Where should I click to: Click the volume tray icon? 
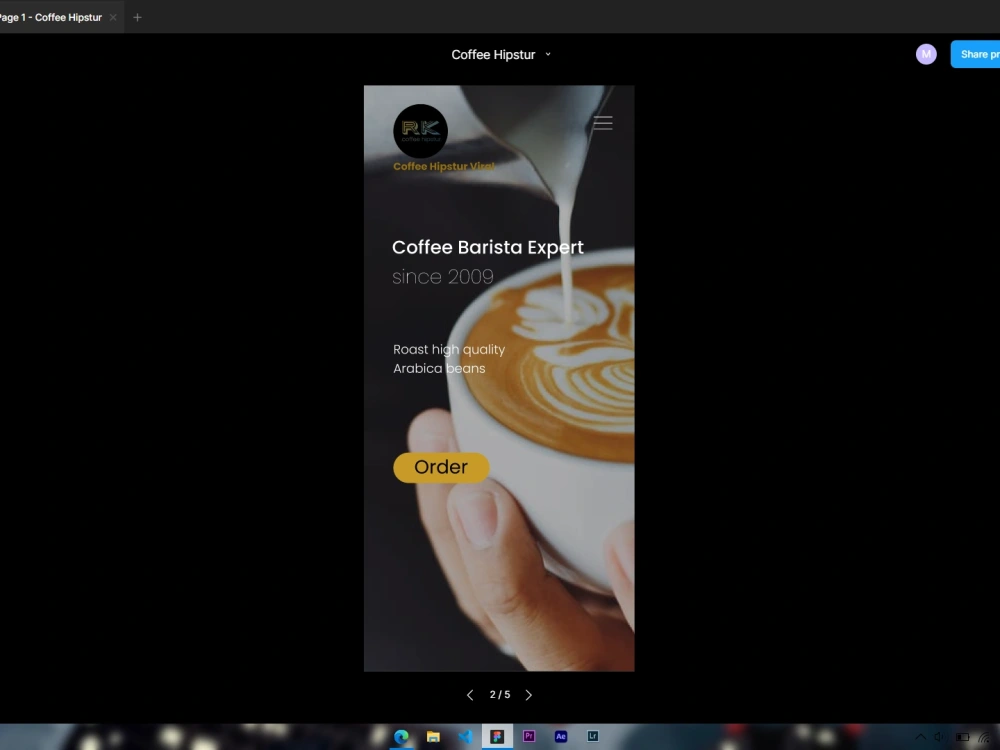939,737
